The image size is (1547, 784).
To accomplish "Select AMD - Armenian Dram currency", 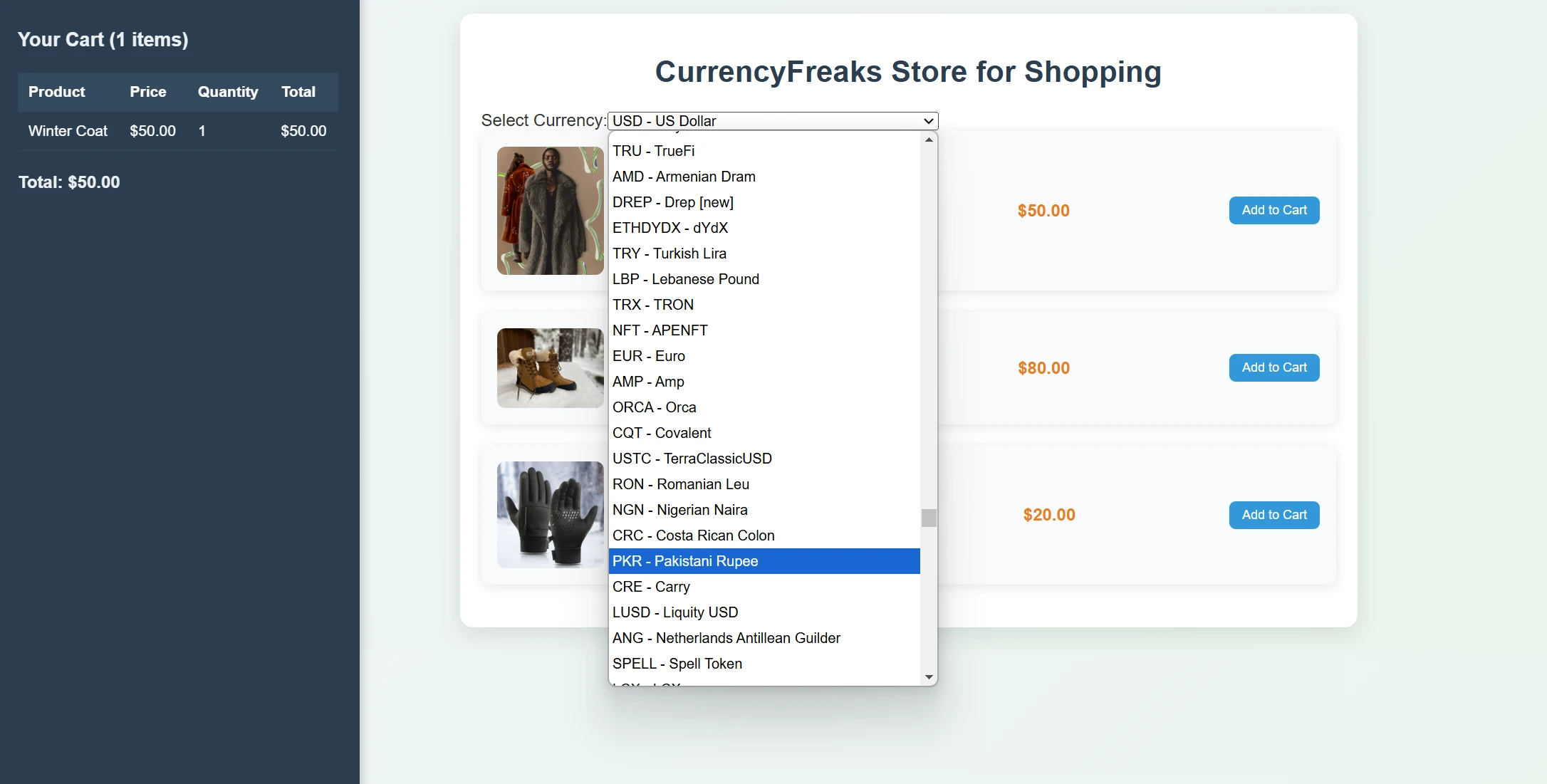I will click(684, 177).
